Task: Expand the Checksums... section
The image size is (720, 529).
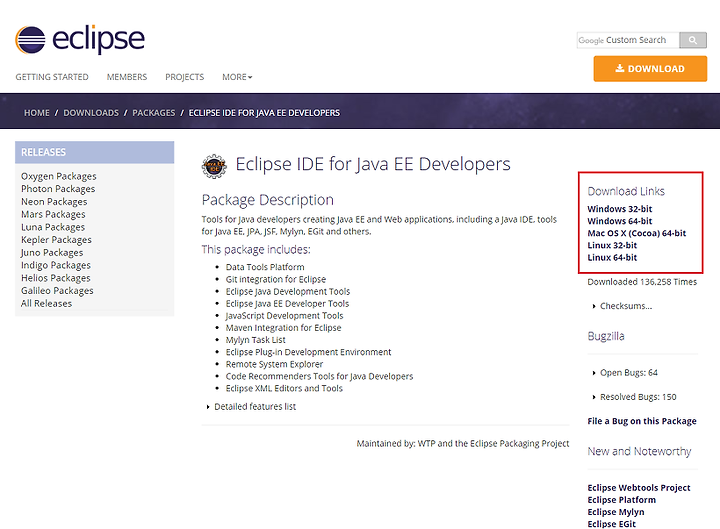Action: 625,306
